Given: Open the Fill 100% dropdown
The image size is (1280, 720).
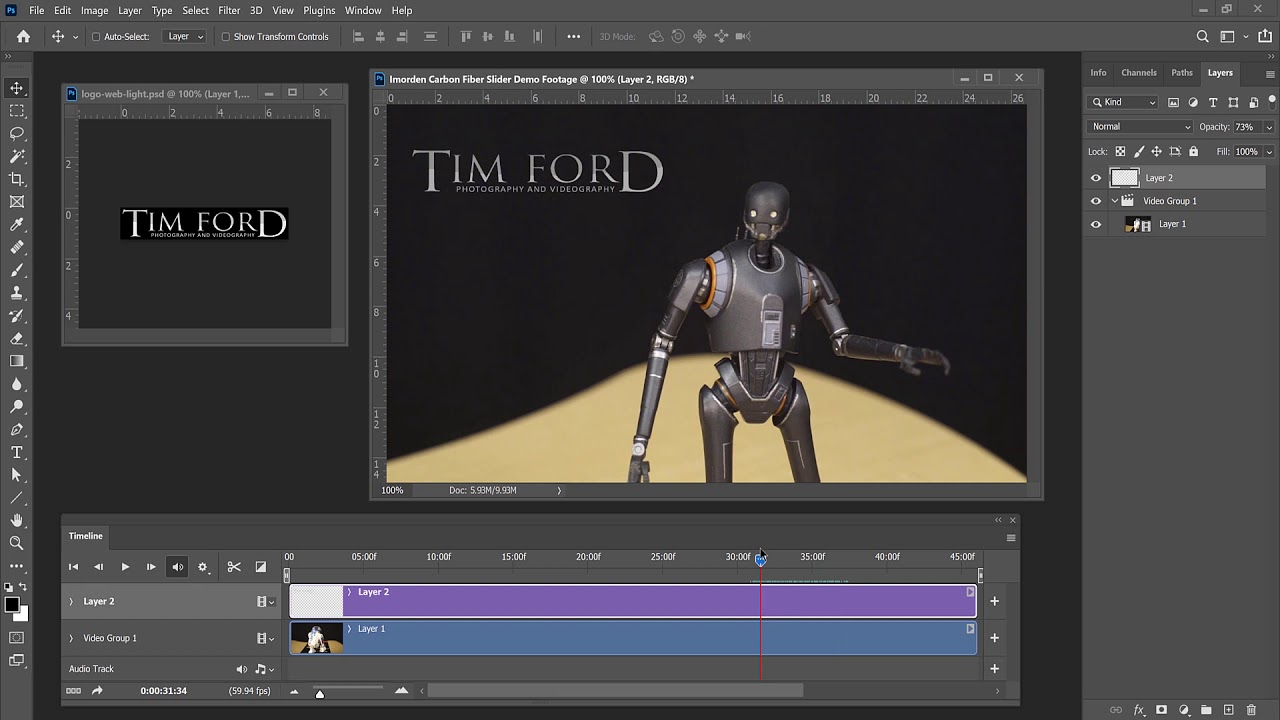Looking at the screenshot, I should tap(1270, 152).
